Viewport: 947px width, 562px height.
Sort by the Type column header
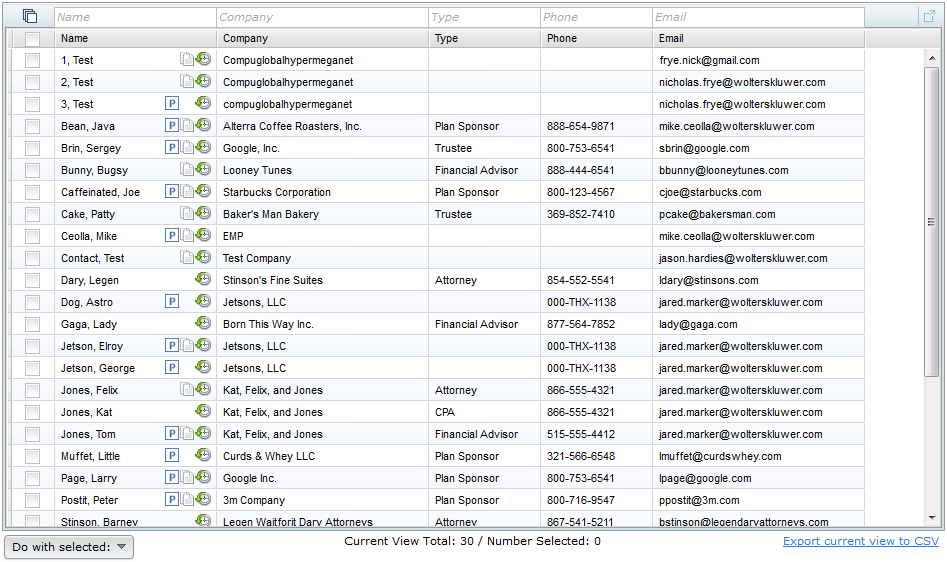[x=484, y=38]
